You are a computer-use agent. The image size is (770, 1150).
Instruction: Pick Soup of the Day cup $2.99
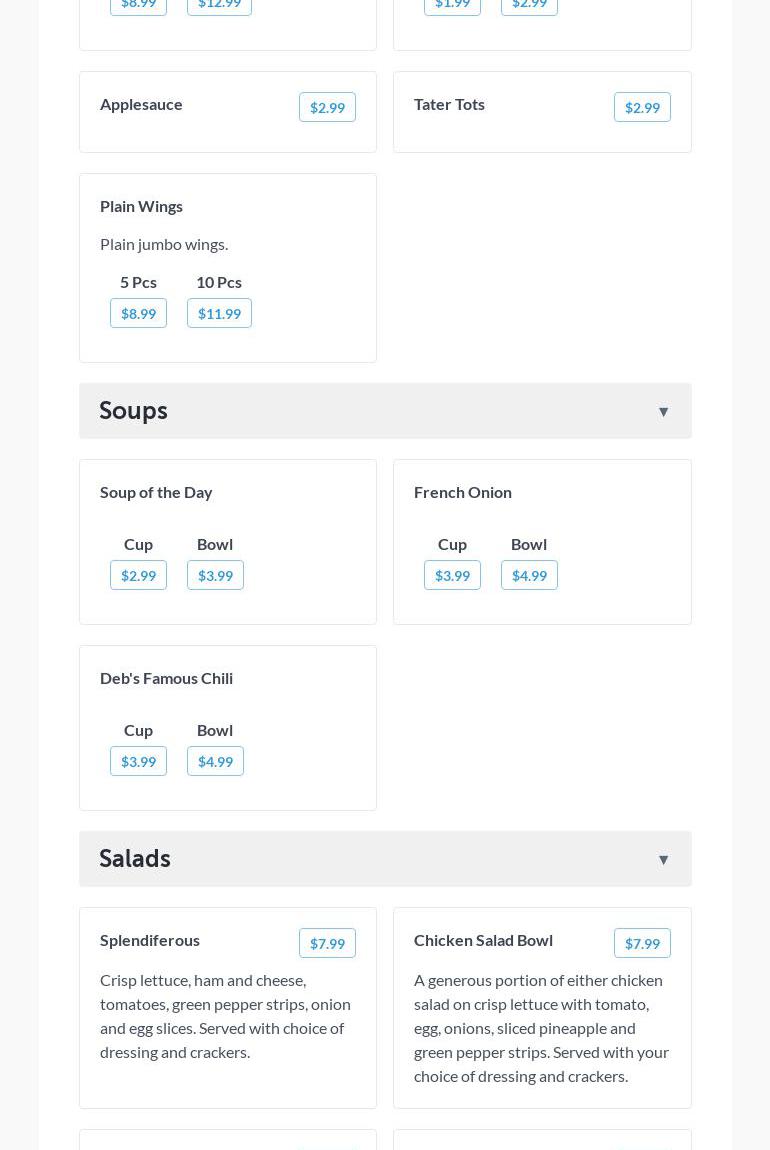coord(138,576)
